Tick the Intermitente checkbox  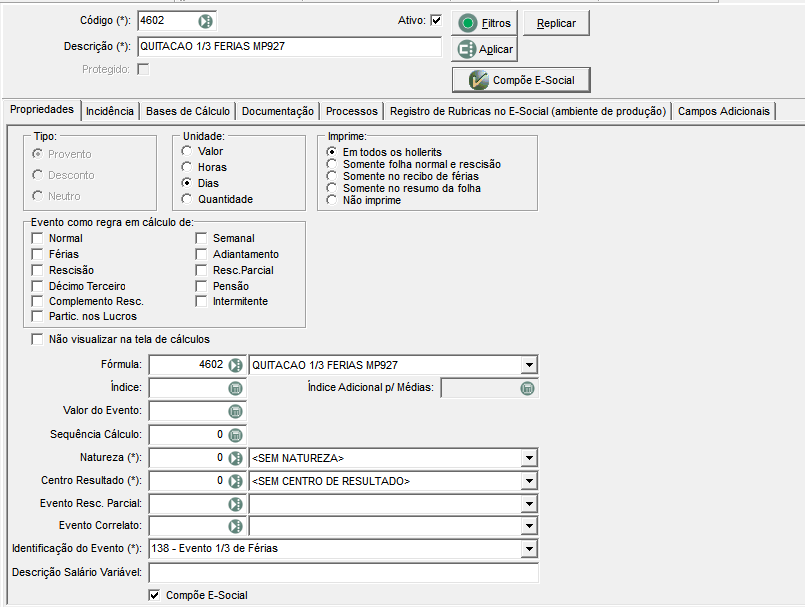201,301
